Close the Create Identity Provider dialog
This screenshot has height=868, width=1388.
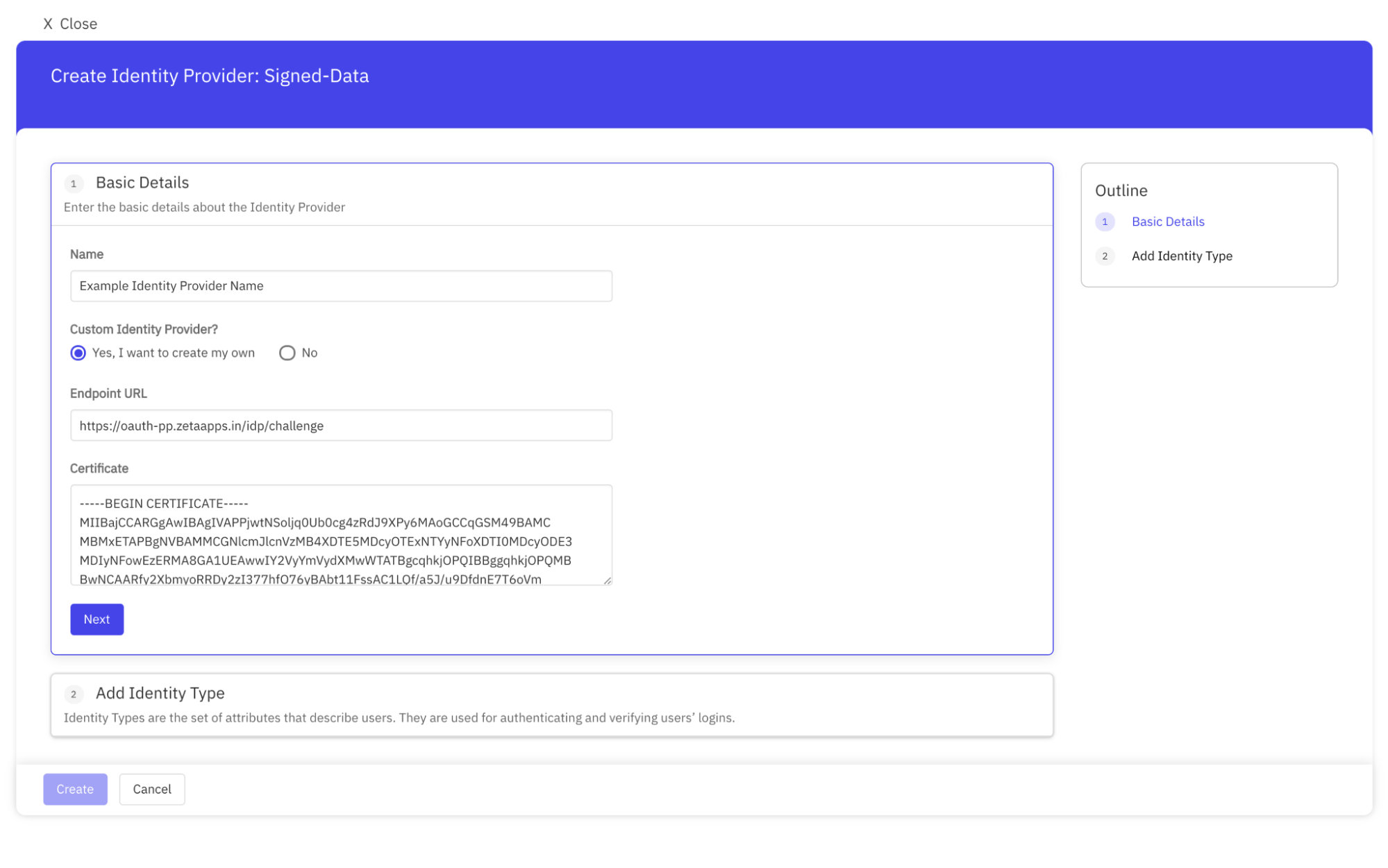(x=69, y=23)
